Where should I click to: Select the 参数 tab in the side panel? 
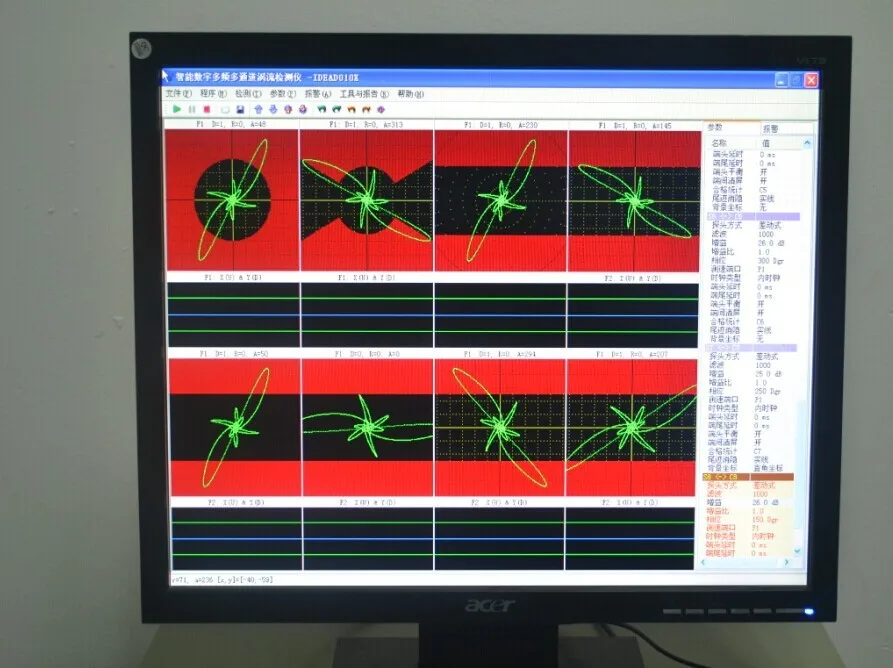(x=716, y=128)
